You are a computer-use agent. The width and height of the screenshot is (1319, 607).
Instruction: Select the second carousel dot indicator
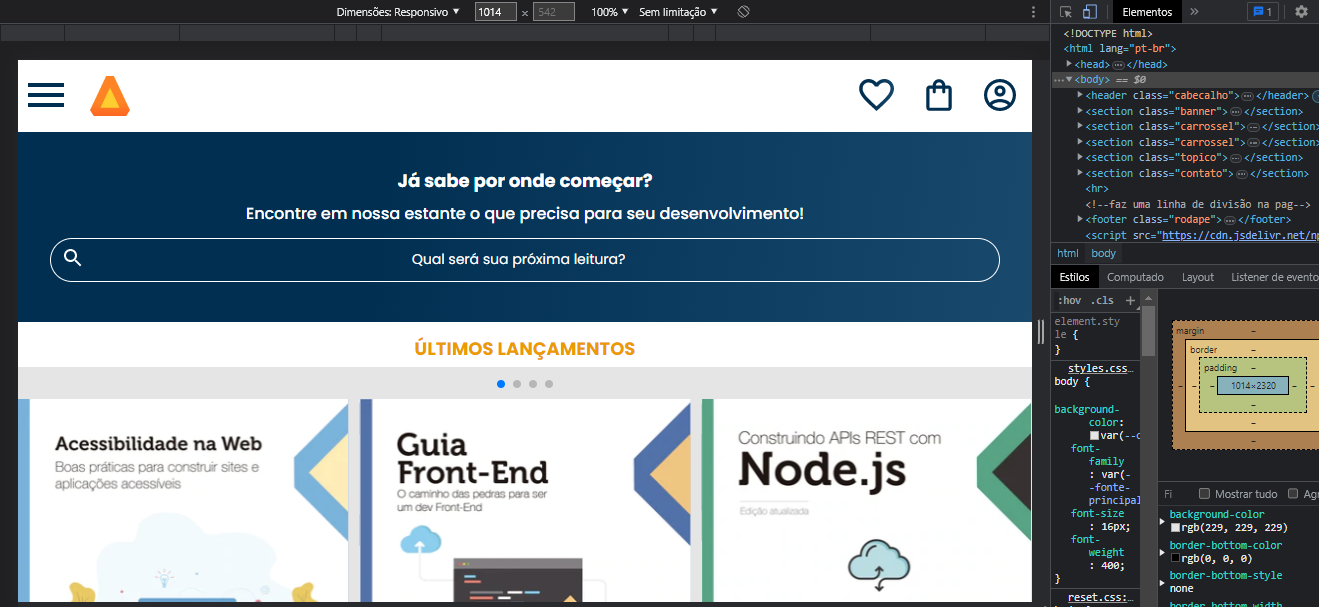coord(517,384)
